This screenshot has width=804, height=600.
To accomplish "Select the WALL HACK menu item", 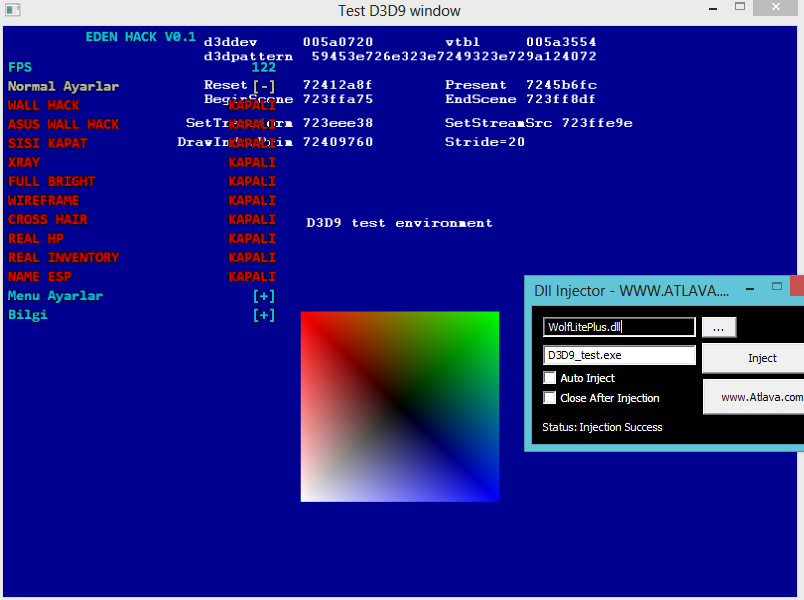I will tap(44, 105).
